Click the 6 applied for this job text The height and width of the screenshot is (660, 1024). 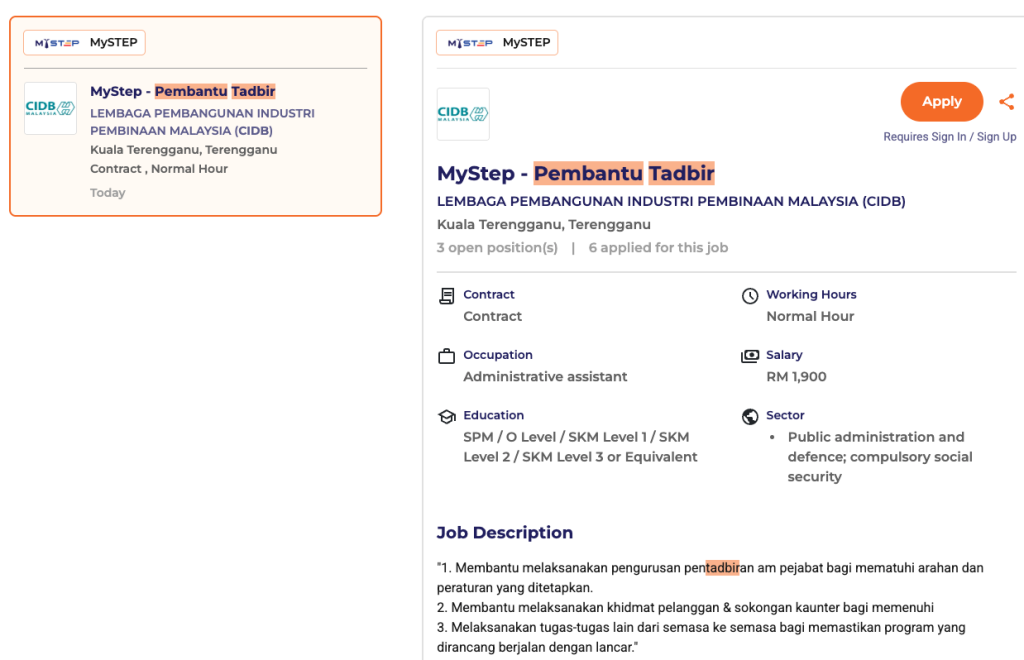click(658, 248)
